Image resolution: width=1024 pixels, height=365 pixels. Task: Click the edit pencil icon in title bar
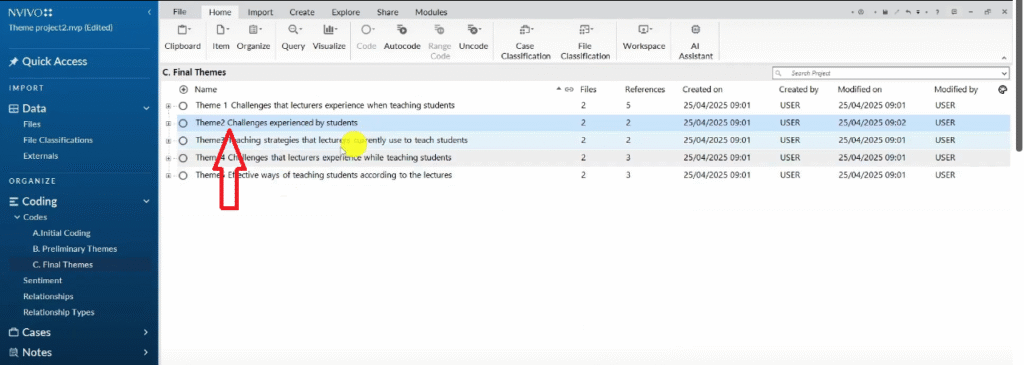[x=897, y=12]
